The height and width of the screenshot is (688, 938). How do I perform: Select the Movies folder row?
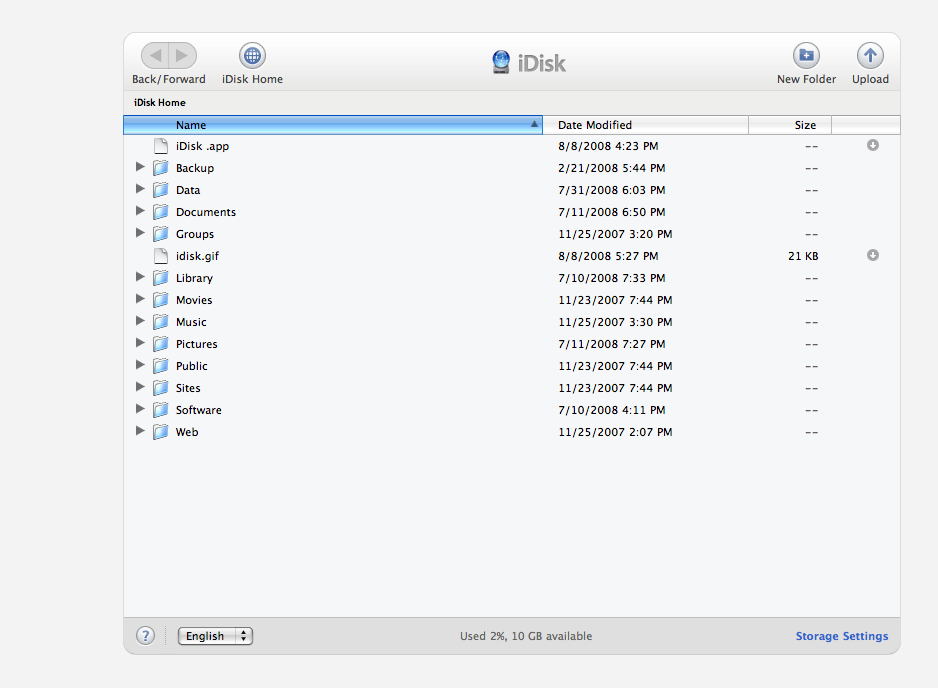click(x=192, y=299)
